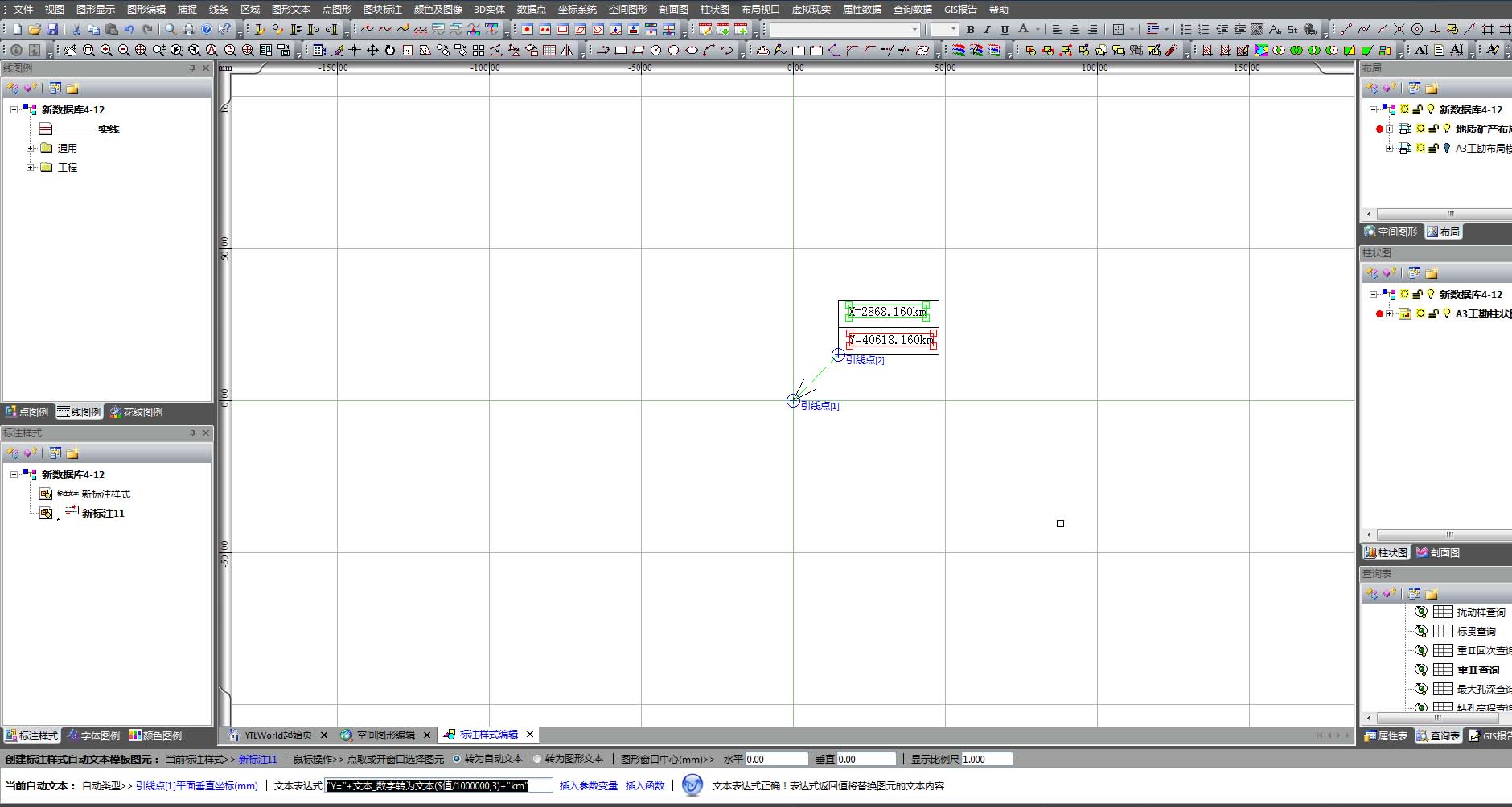Click the 显示比例尺 value field

pyautogui.click(x=987, y=759)
